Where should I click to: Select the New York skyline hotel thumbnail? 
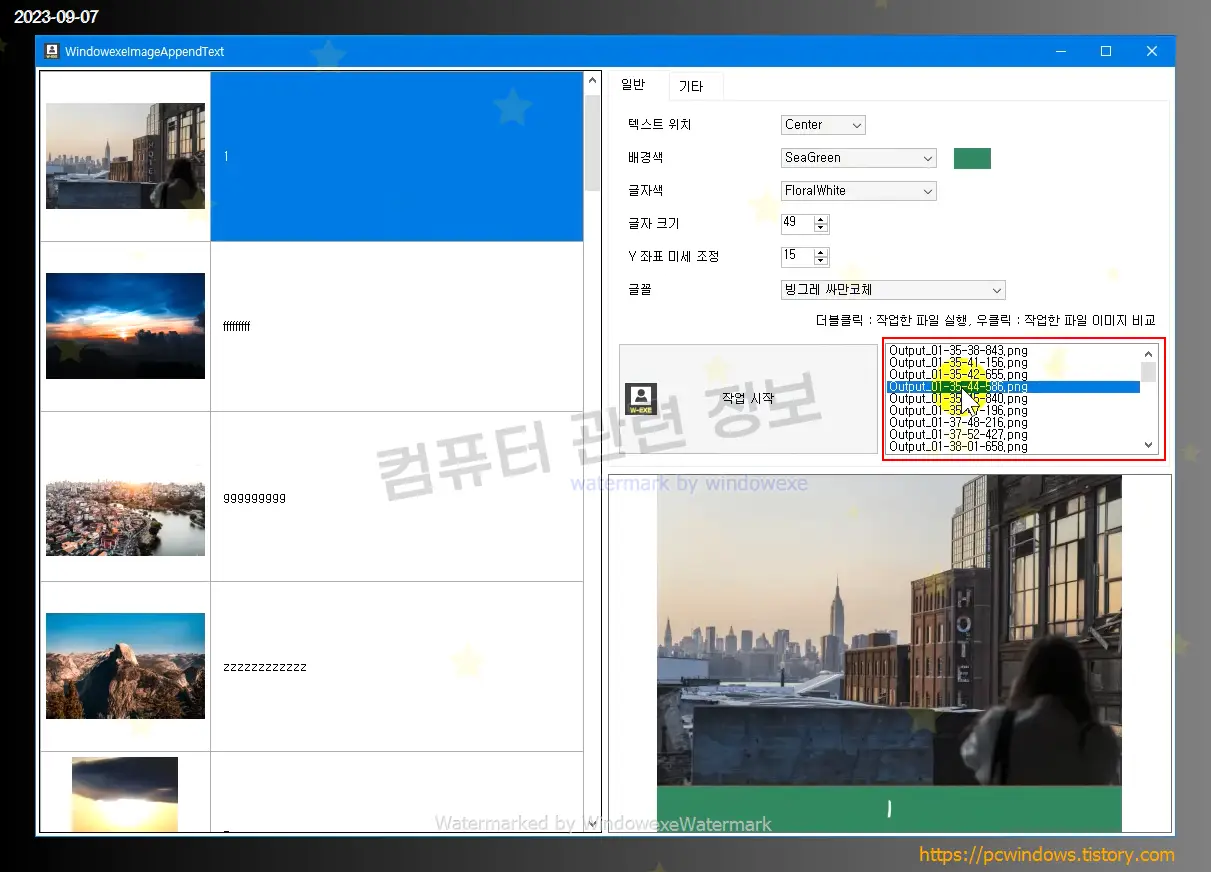pyautogui.click(x=125, y=156)
